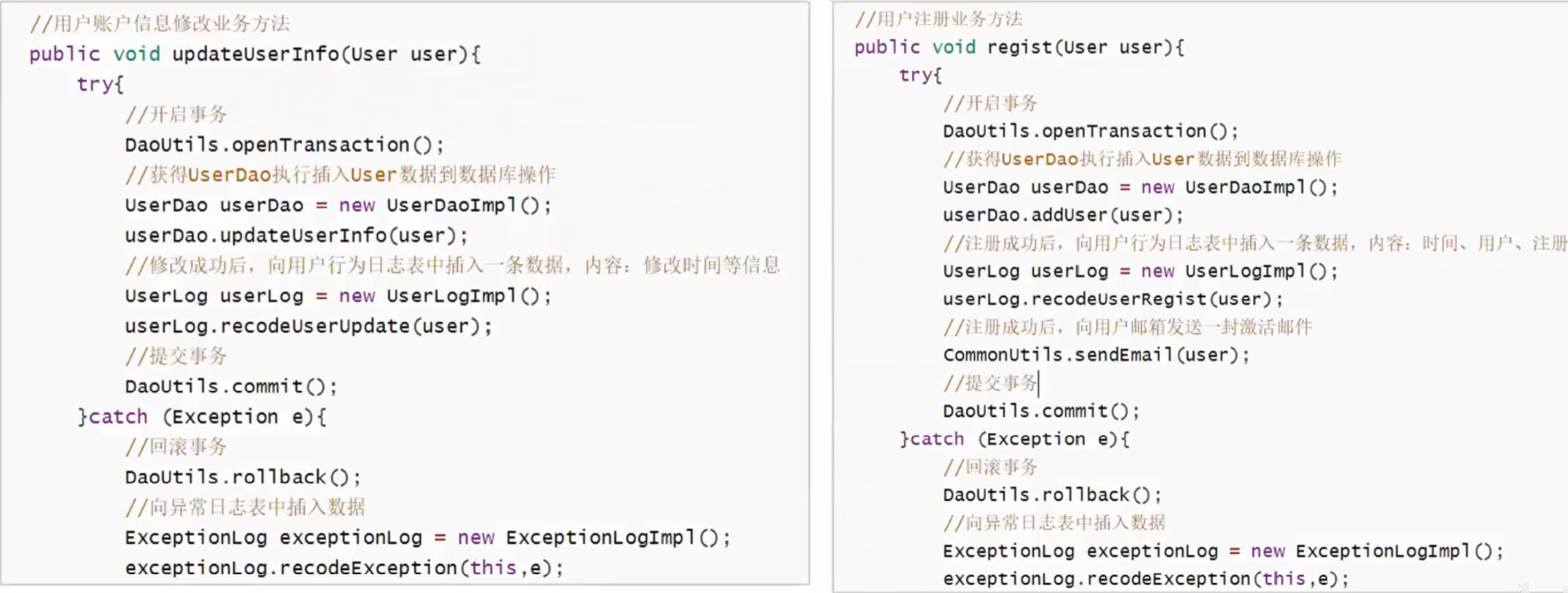Click the 修改成功后 comment in left panel

pyautogui.click(x=451, y=266)
